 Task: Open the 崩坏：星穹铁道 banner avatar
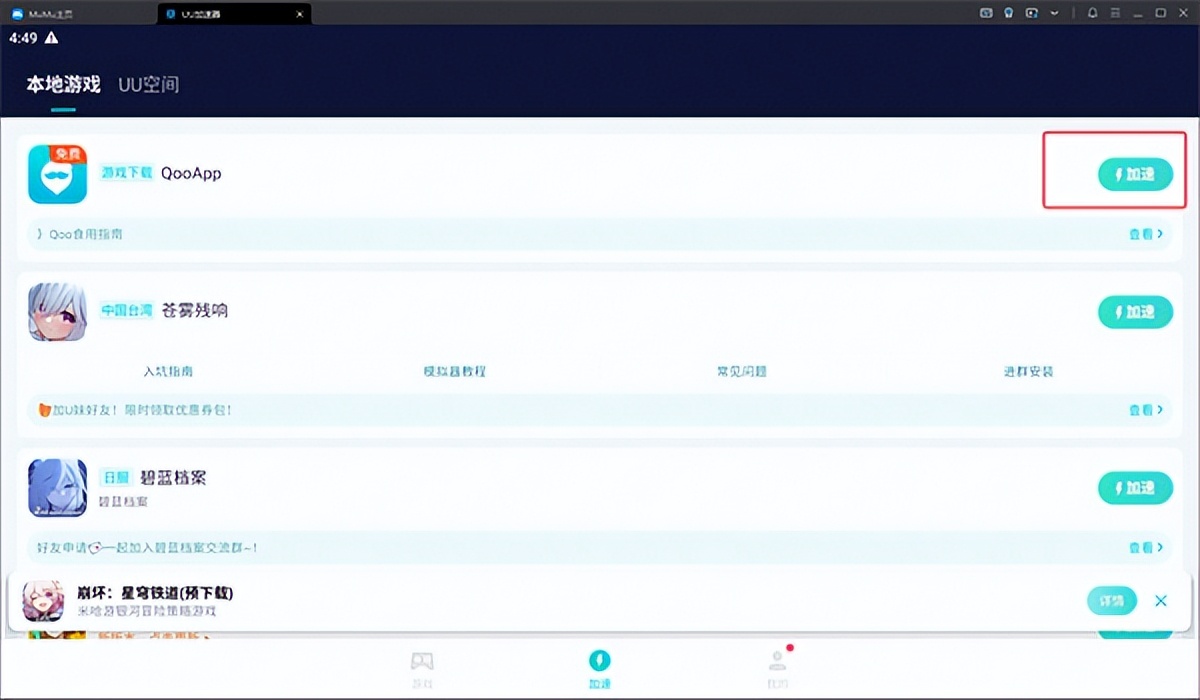click(43, 601)
